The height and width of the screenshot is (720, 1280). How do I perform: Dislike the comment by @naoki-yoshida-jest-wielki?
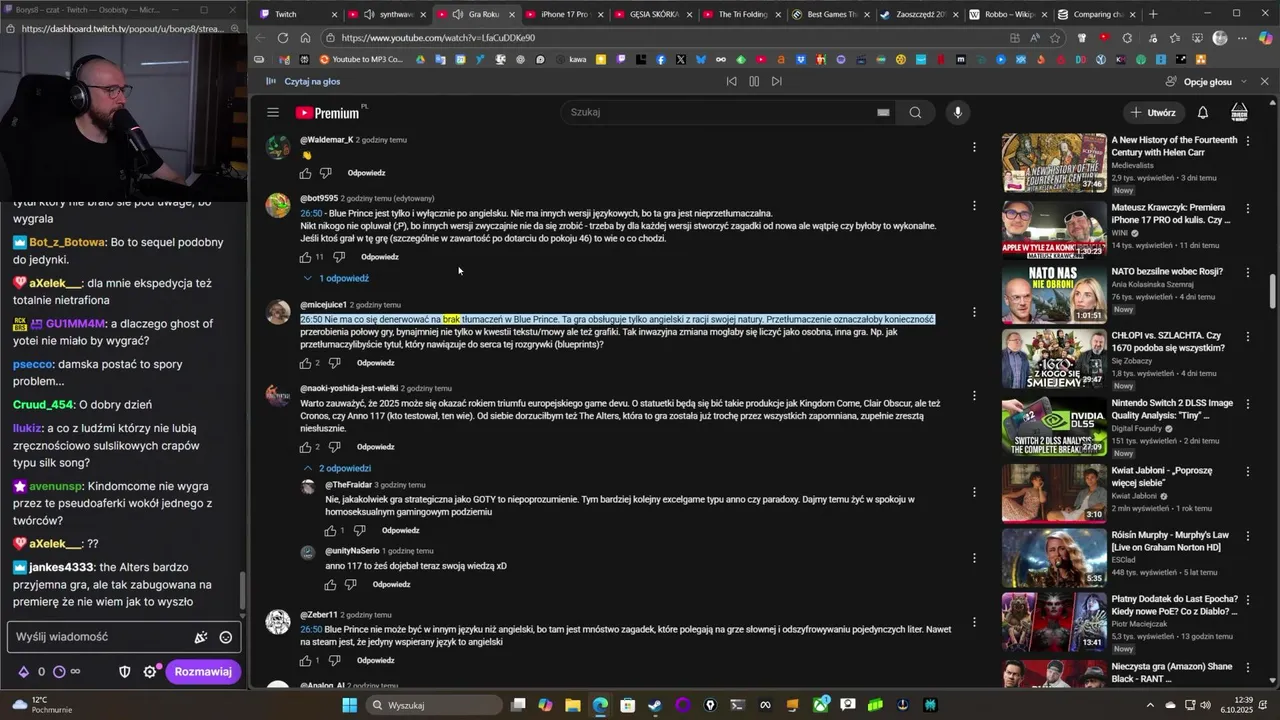click(x=335, y=447)
